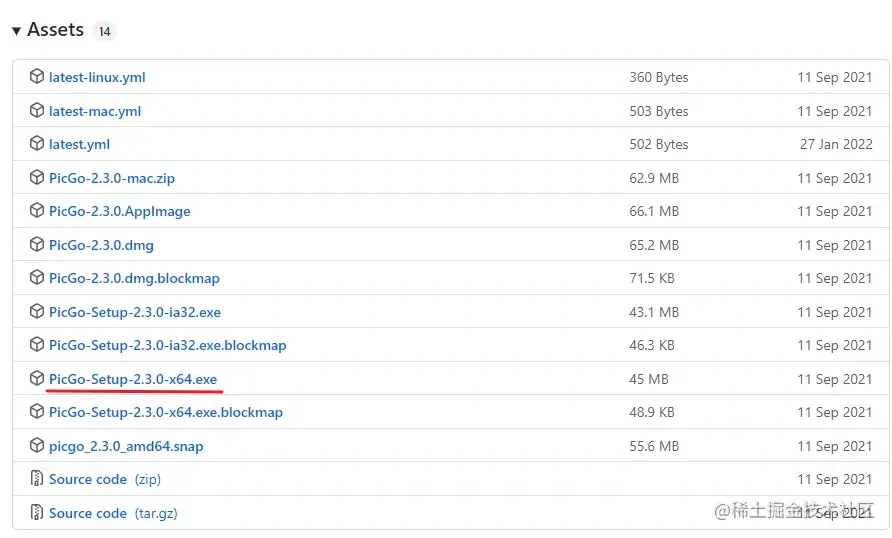Download Source code (zip)

click(x=105, y=479)
